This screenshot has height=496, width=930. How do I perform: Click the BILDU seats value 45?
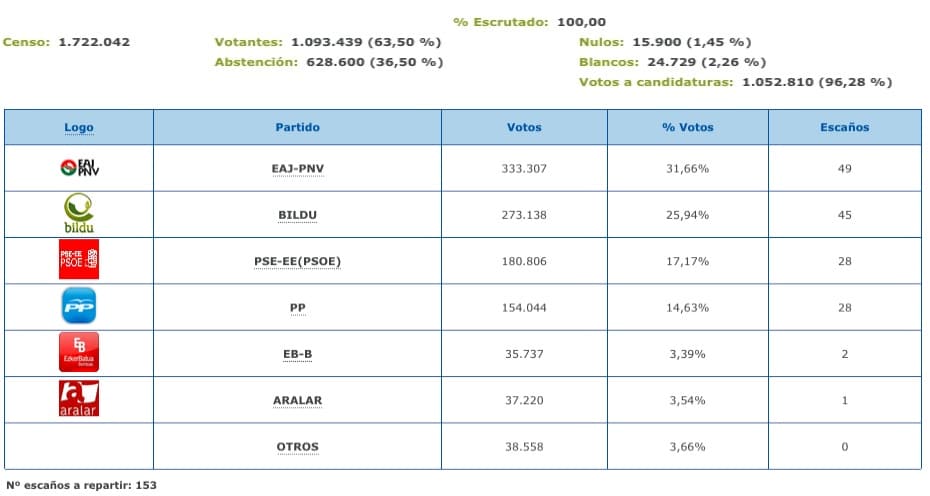click(x=845, y=215)
